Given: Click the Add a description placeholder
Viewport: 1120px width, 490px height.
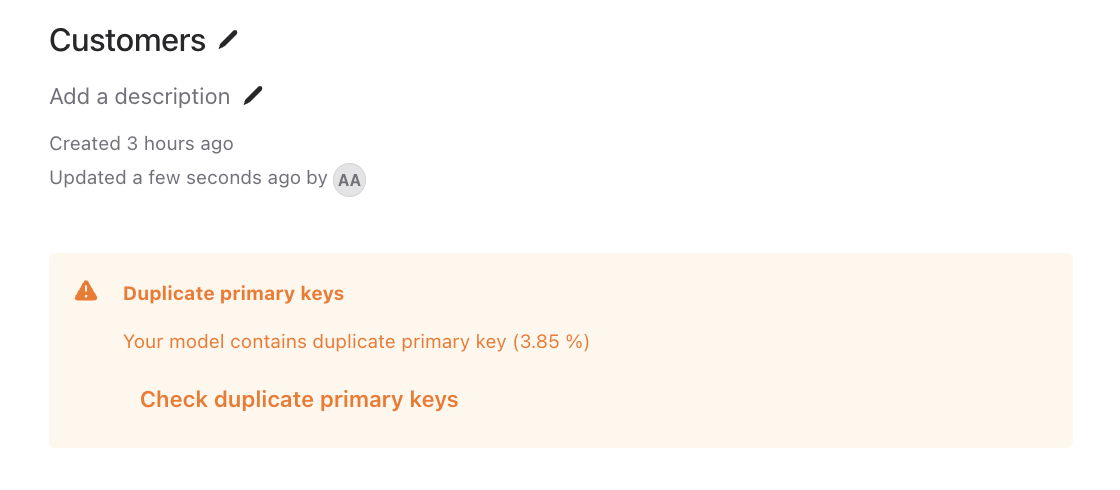Looking at the screenshot, I should (140, 97).
